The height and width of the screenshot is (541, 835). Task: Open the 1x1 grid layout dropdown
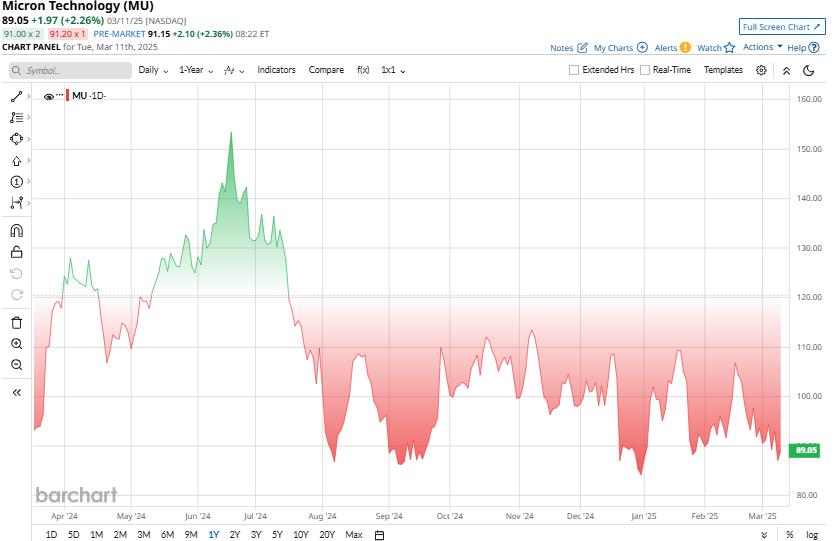(393, 70)
